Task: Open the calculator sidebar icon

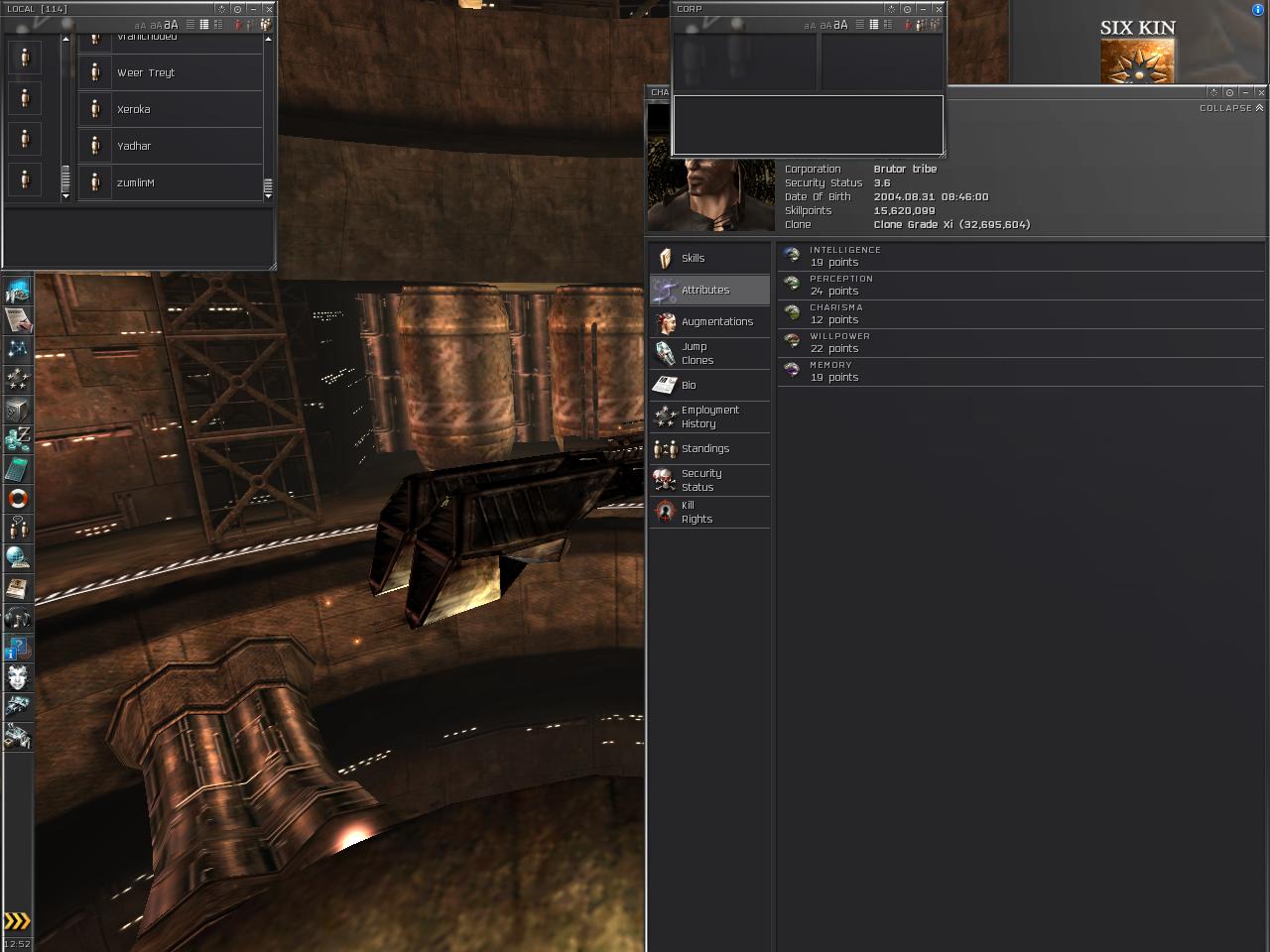Action: [18, 468]
